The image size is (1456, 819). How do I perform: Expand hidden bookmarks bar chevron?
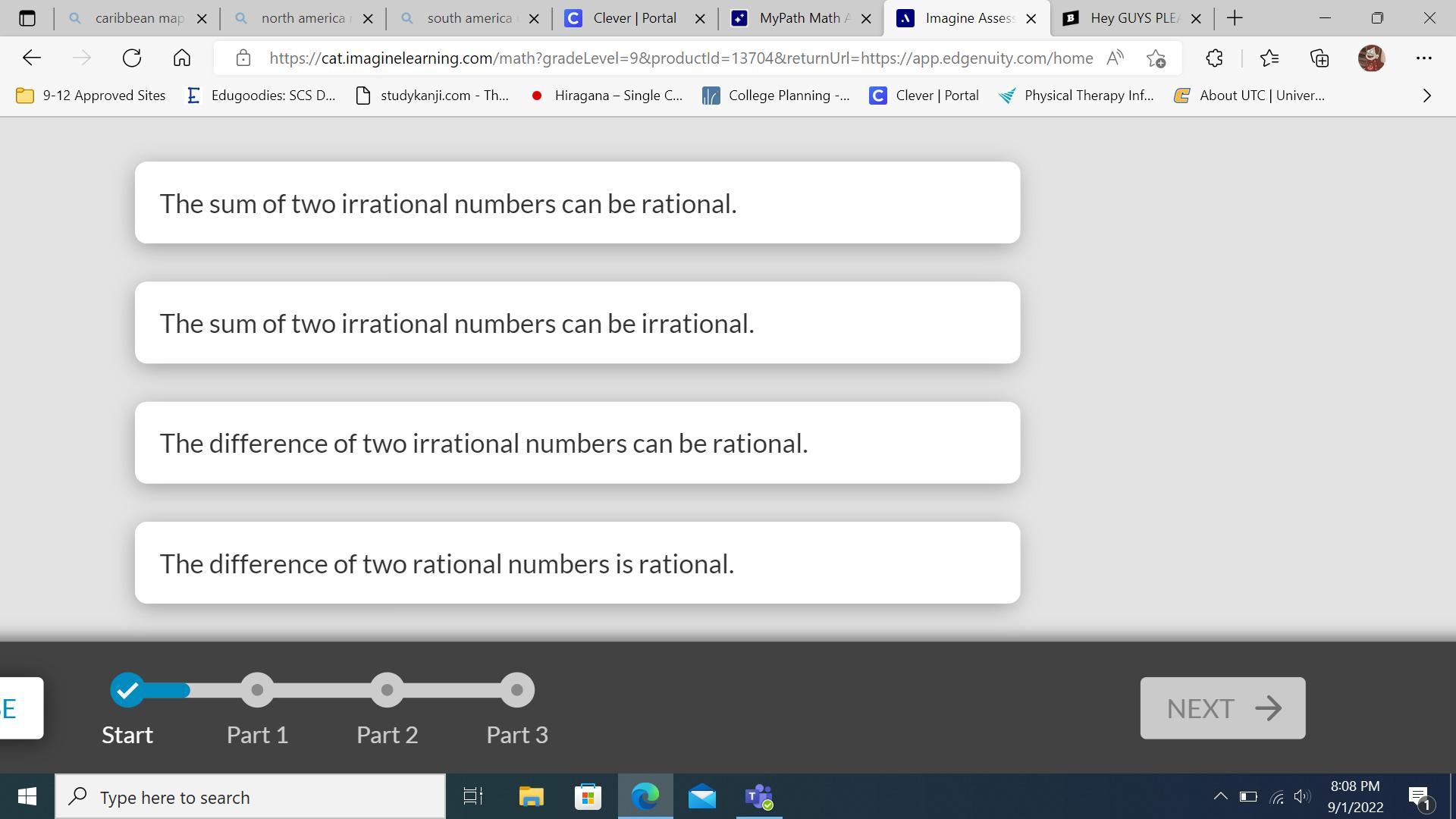coord(1426,96)
